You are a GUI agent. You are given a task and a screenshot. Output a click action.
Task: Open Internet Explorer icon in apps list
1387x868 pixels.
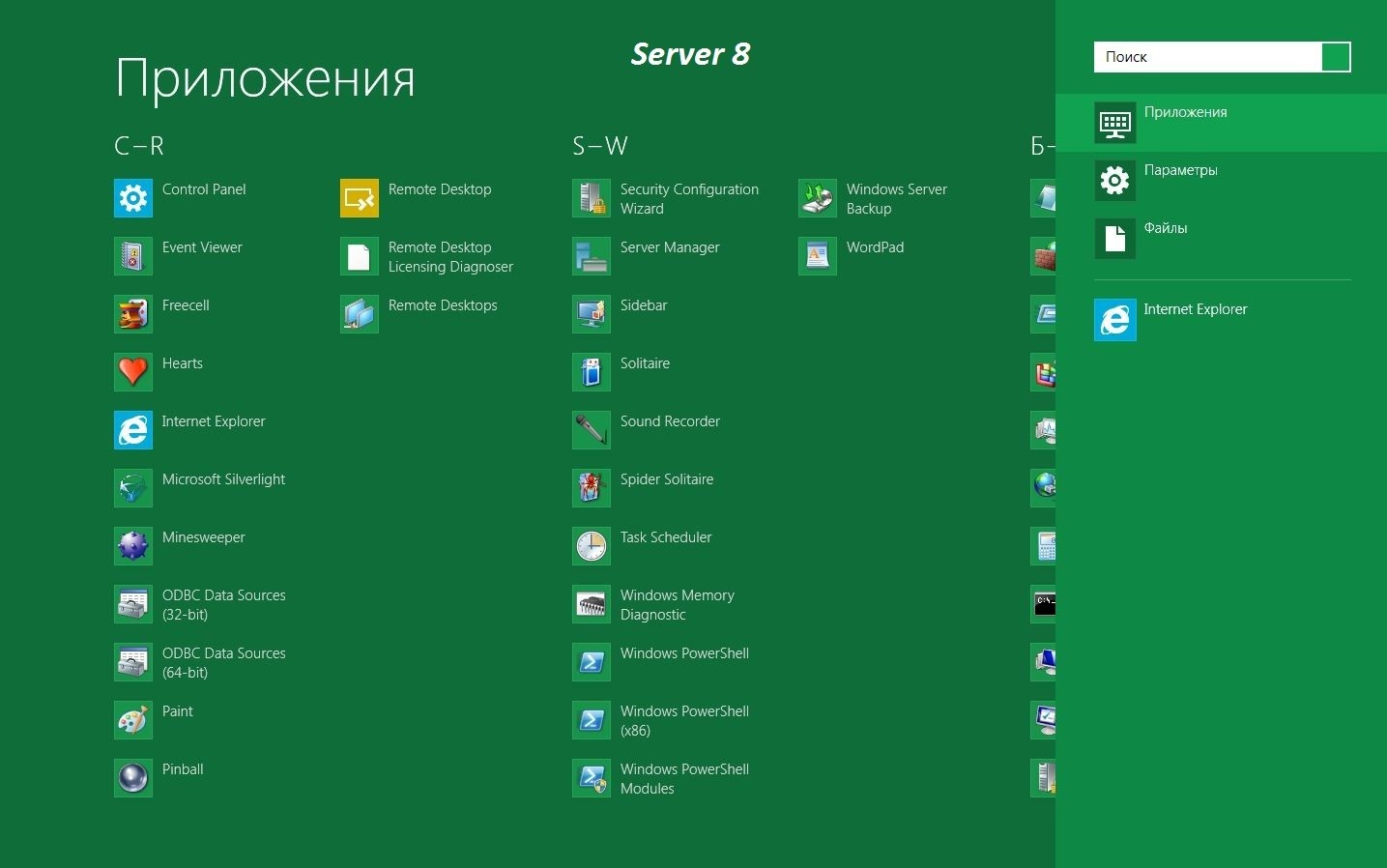133,430
